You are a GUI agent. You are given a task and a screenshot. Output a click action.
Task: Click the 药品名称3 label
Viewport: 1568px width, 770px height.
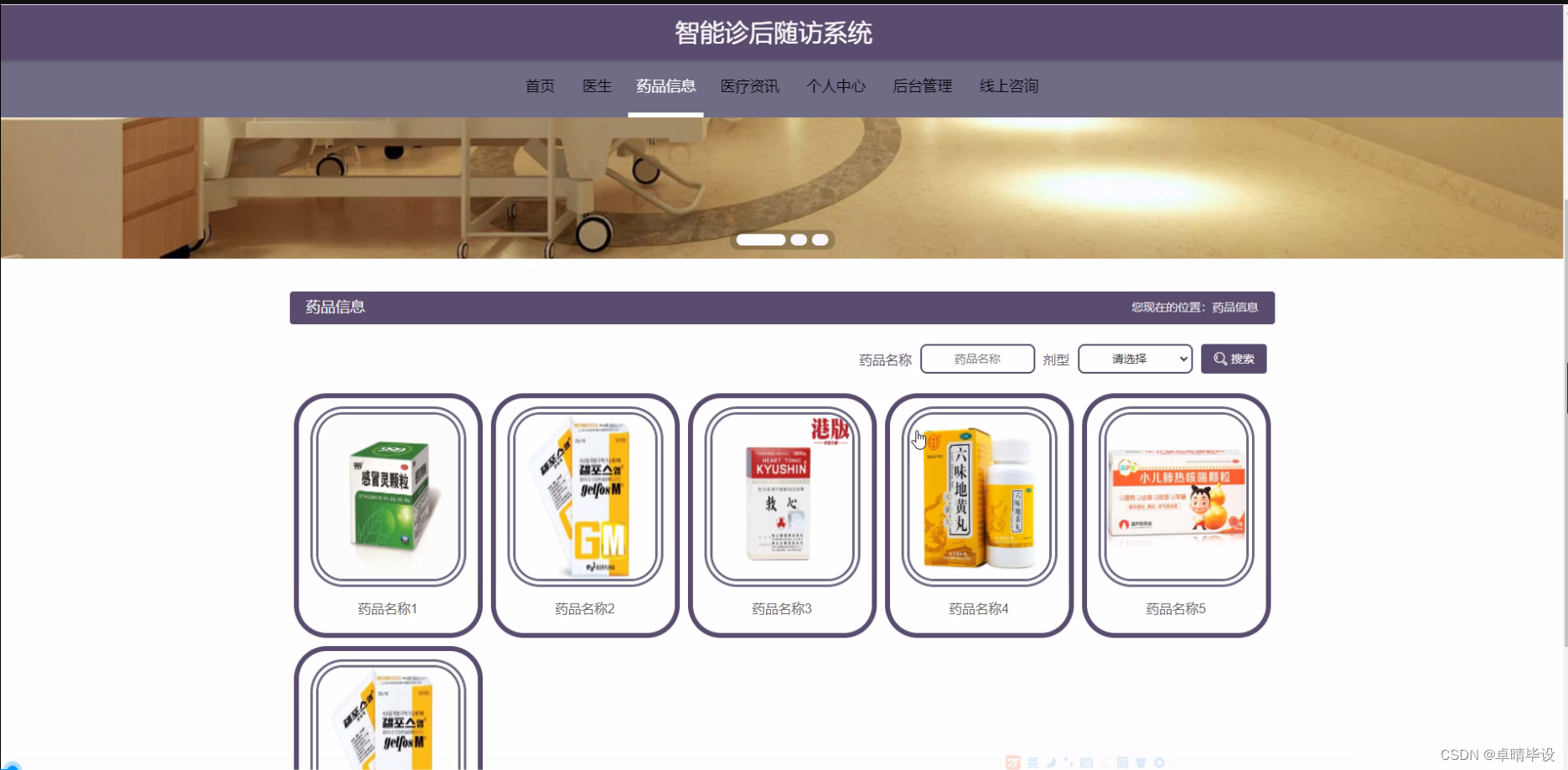point(782,609)
